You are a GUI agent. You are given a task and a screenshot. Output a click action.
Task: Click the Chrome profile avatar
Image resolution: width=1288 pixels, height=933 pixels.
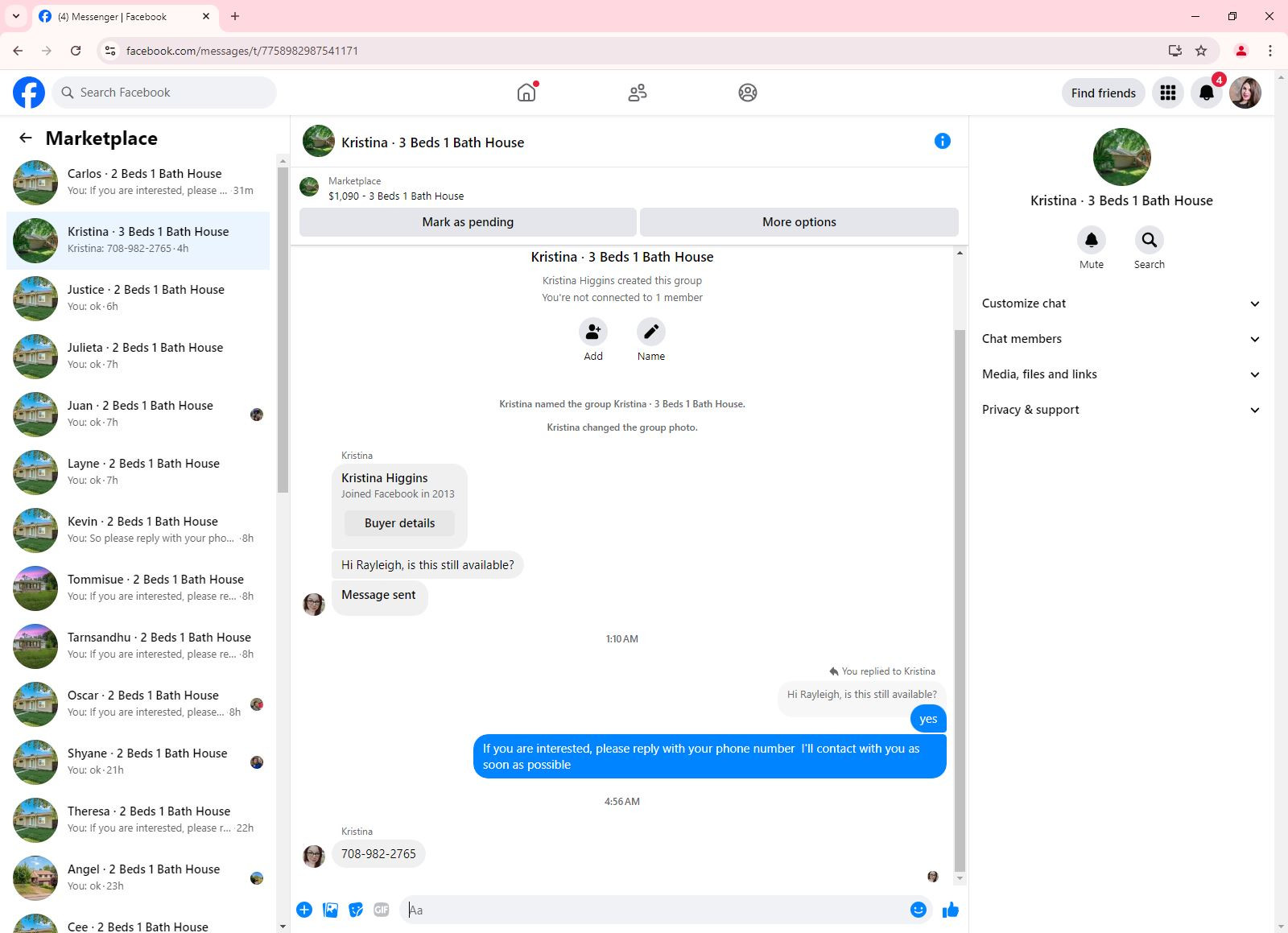tap(1241, 51)
